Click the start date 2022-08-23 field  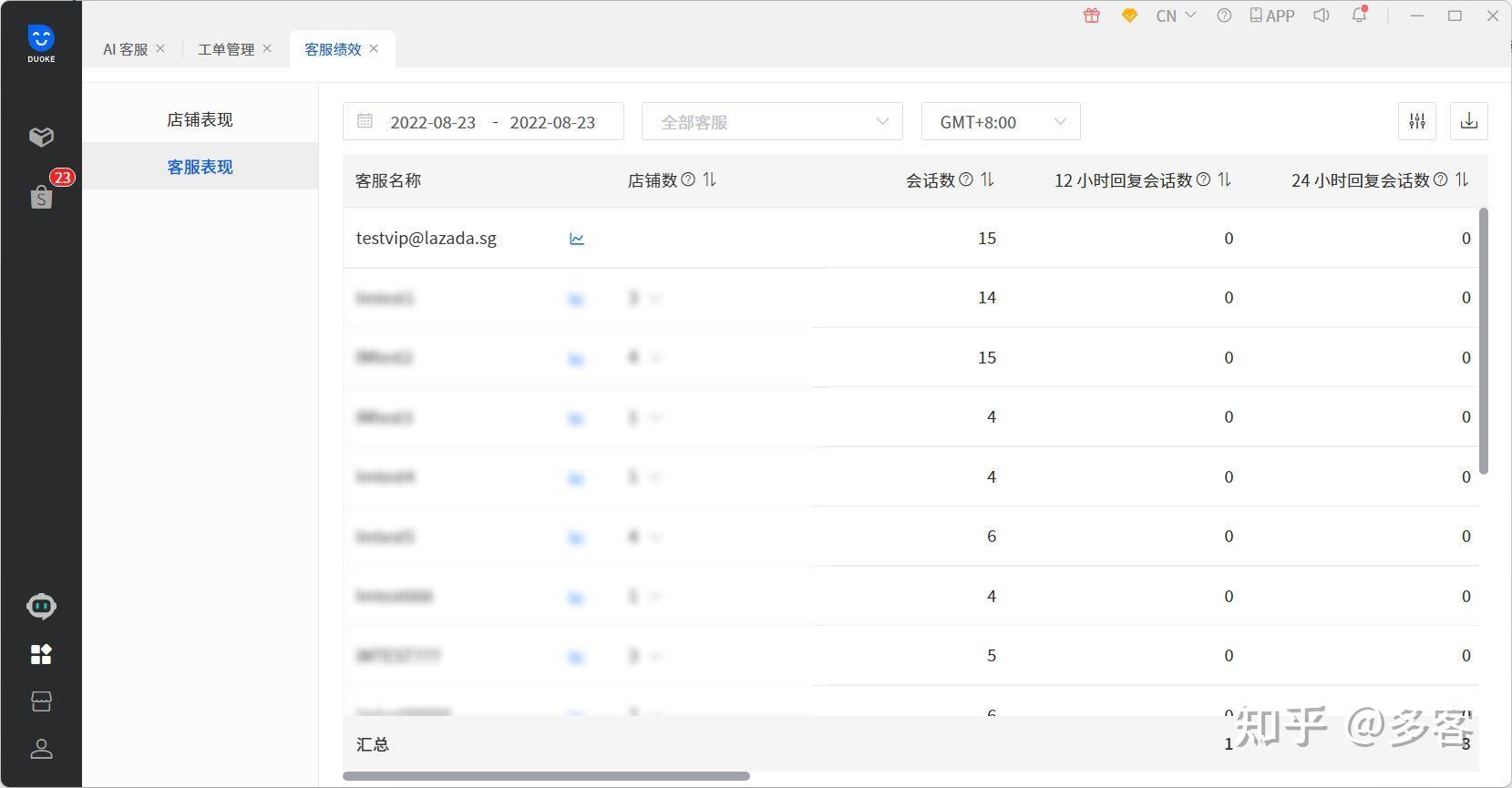click(433, 122)
